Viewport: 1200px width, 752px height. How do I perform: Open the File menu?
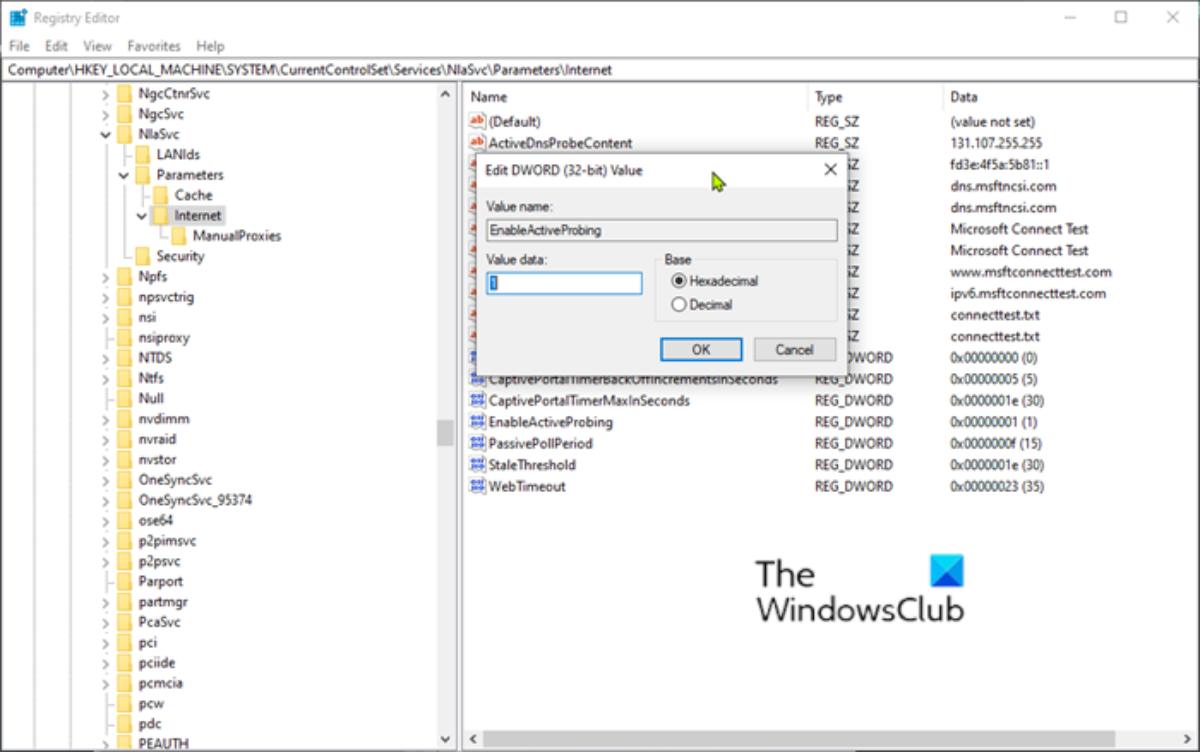point(20,46)
